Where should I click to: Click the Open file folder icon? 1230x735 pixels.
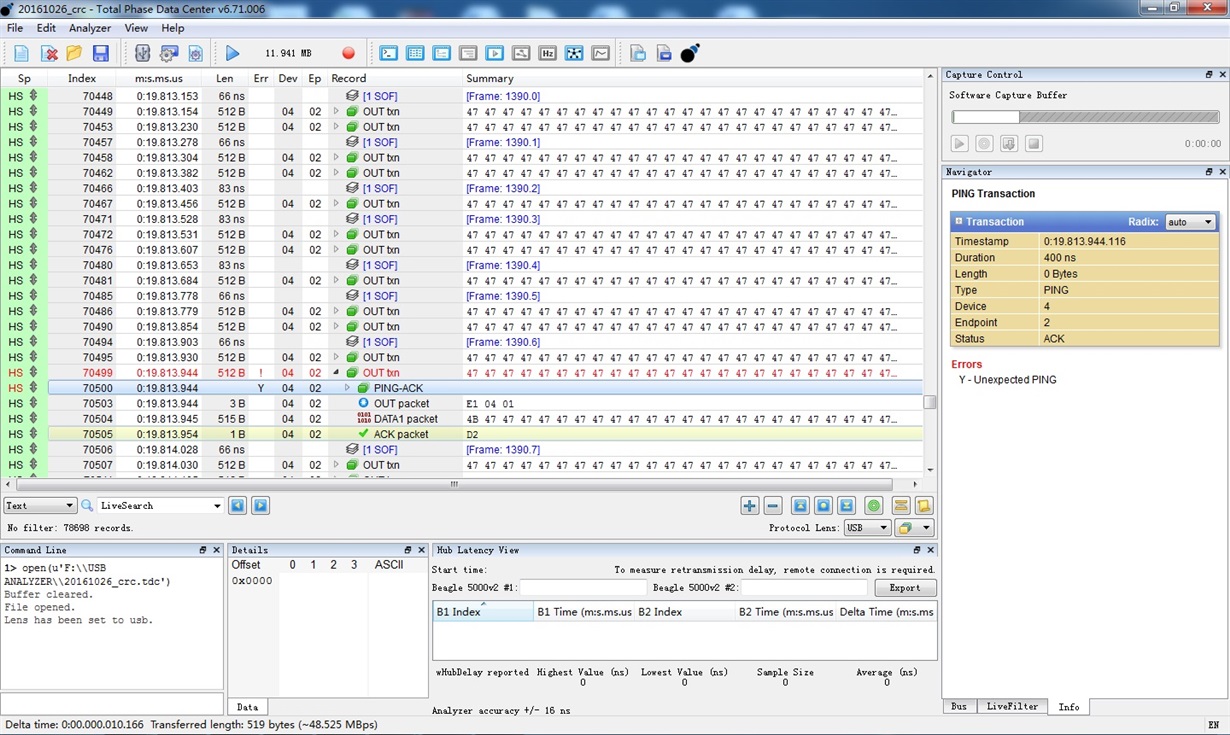point(74,53)
